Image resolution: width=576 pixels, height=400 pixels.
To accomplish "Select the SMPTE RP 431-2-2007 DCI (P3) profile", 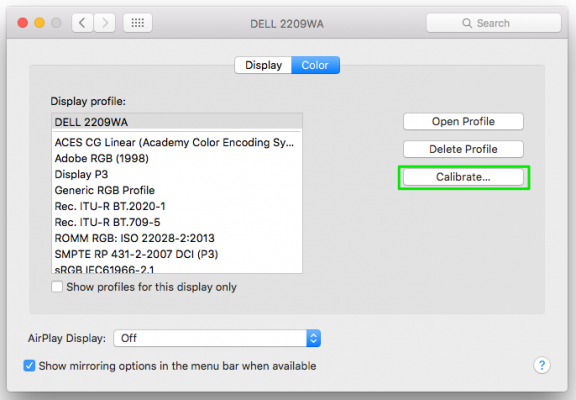I will coord(177,254).
